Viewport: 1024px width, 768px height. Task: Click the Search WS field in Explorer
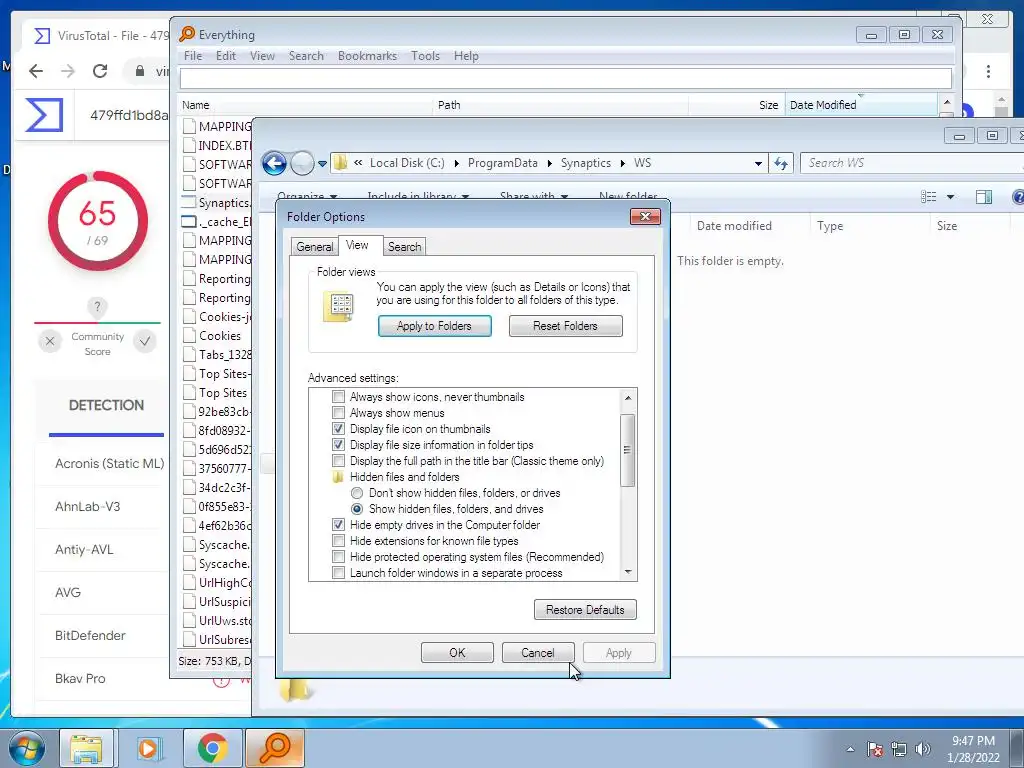click(x=913, y=163)
